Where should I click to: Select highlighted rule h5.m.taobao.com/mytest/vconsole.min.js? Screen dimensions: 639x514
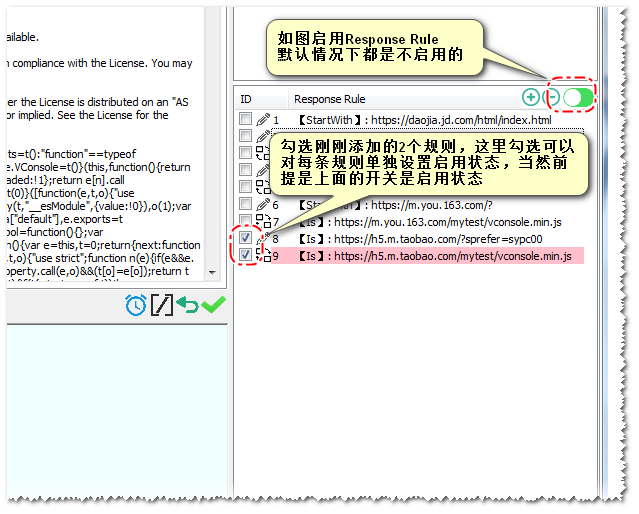(x=427, y=256)
